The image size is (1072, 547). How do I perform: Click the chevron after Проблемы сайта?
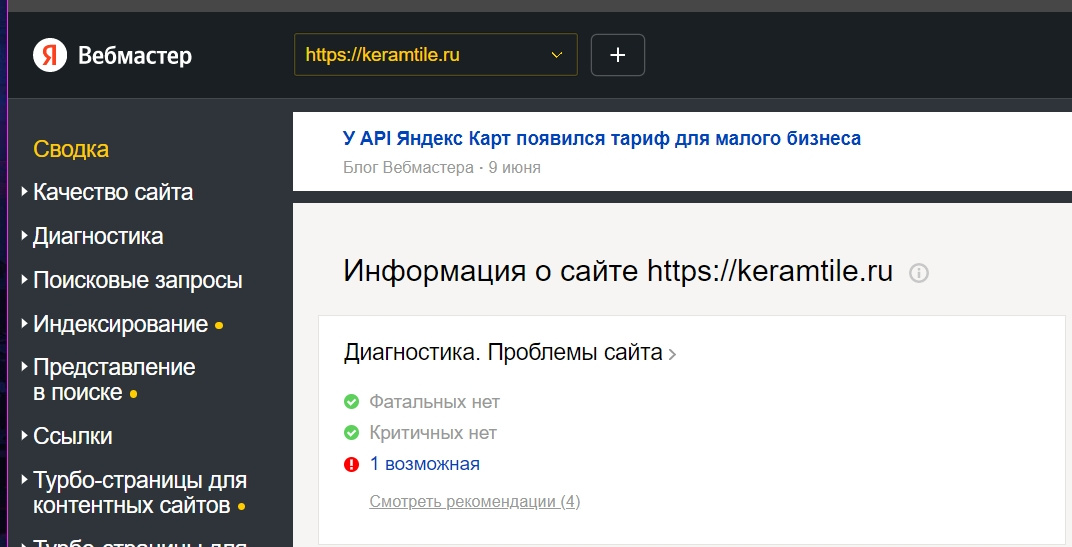coord(673,354)
